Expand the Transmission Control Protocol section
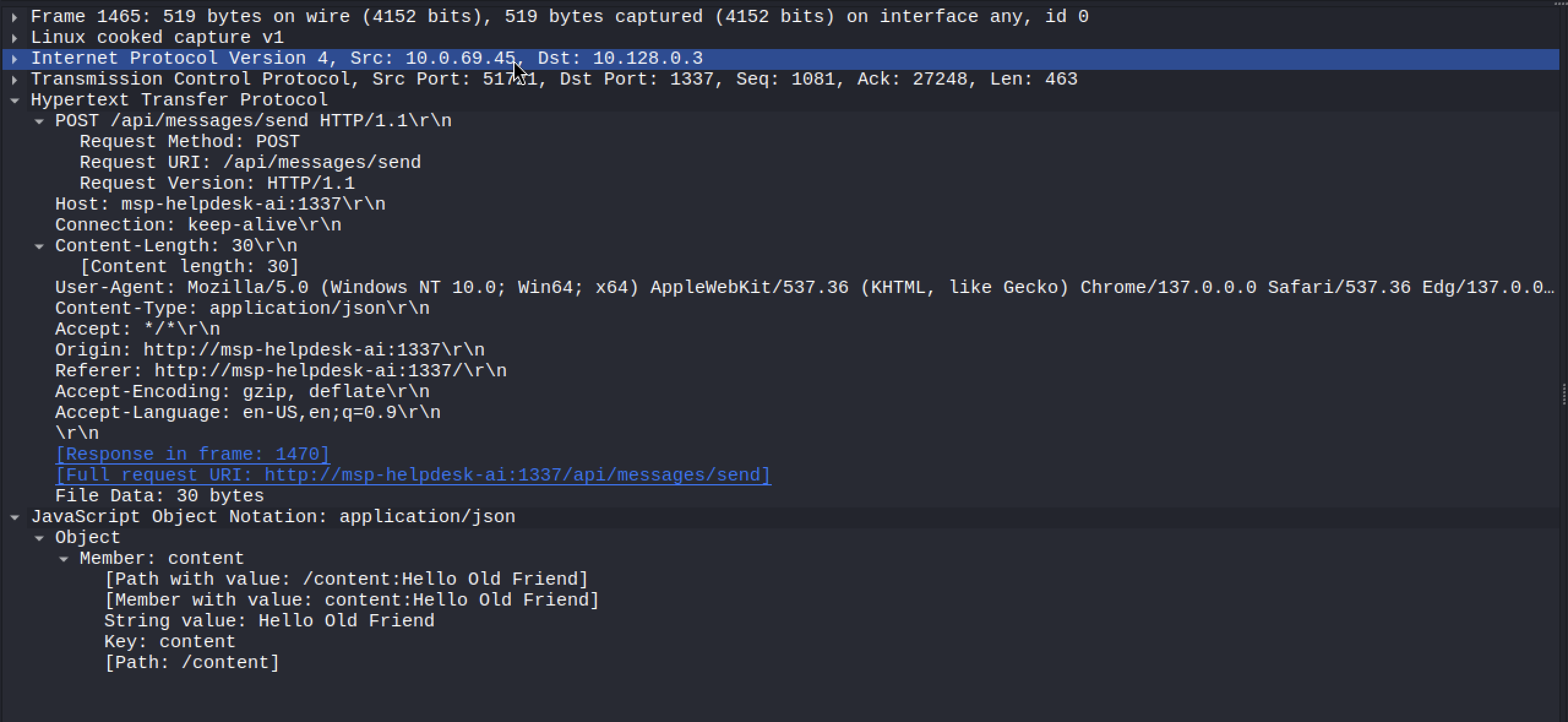 tap(15, 80)
